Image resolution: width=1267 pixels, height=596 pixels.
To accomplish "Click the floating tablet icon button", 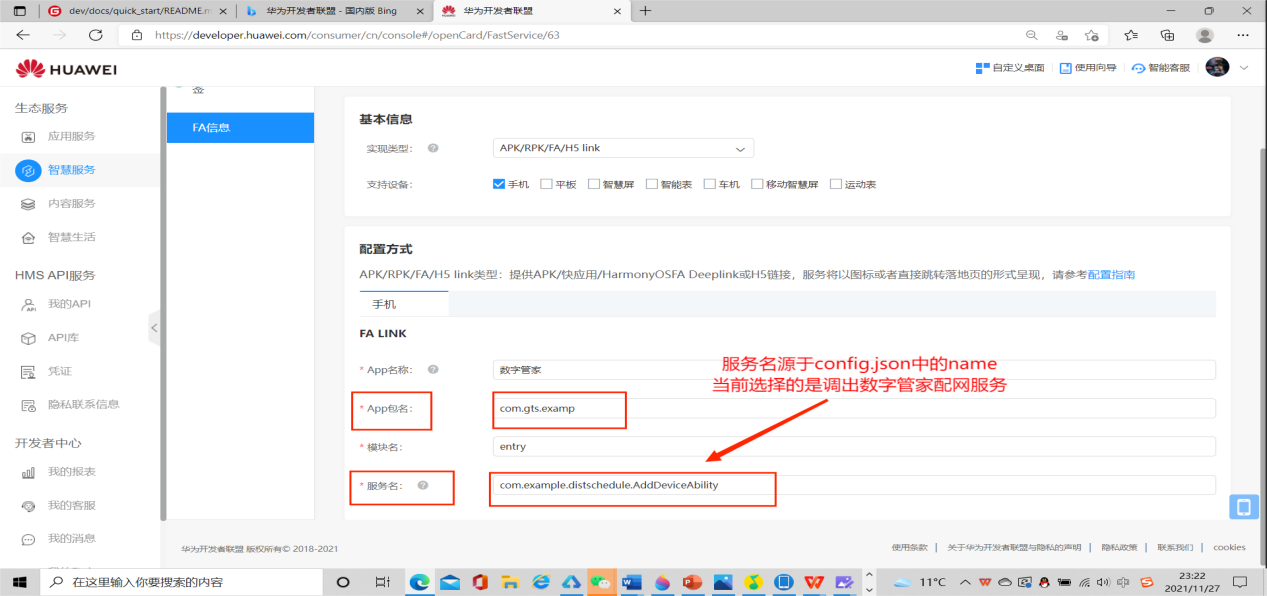I will (x=1243, y=507).
